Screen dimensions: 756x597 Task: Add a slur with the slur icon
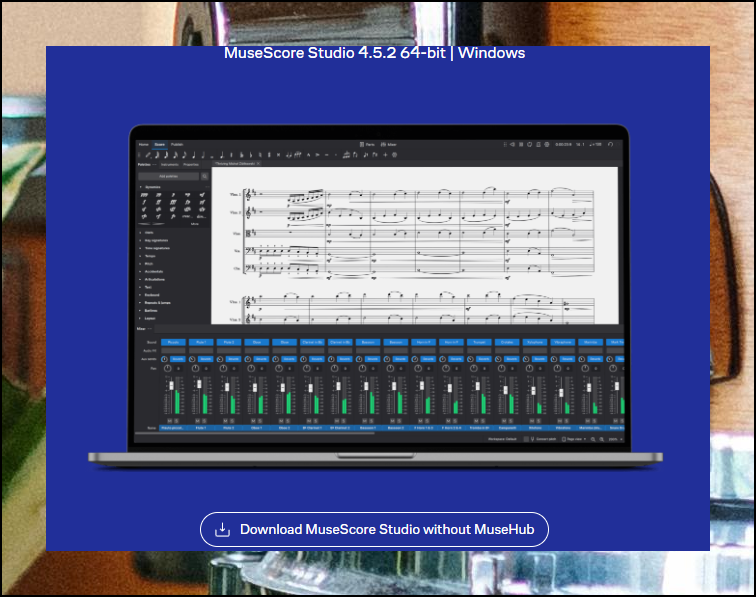298,155
